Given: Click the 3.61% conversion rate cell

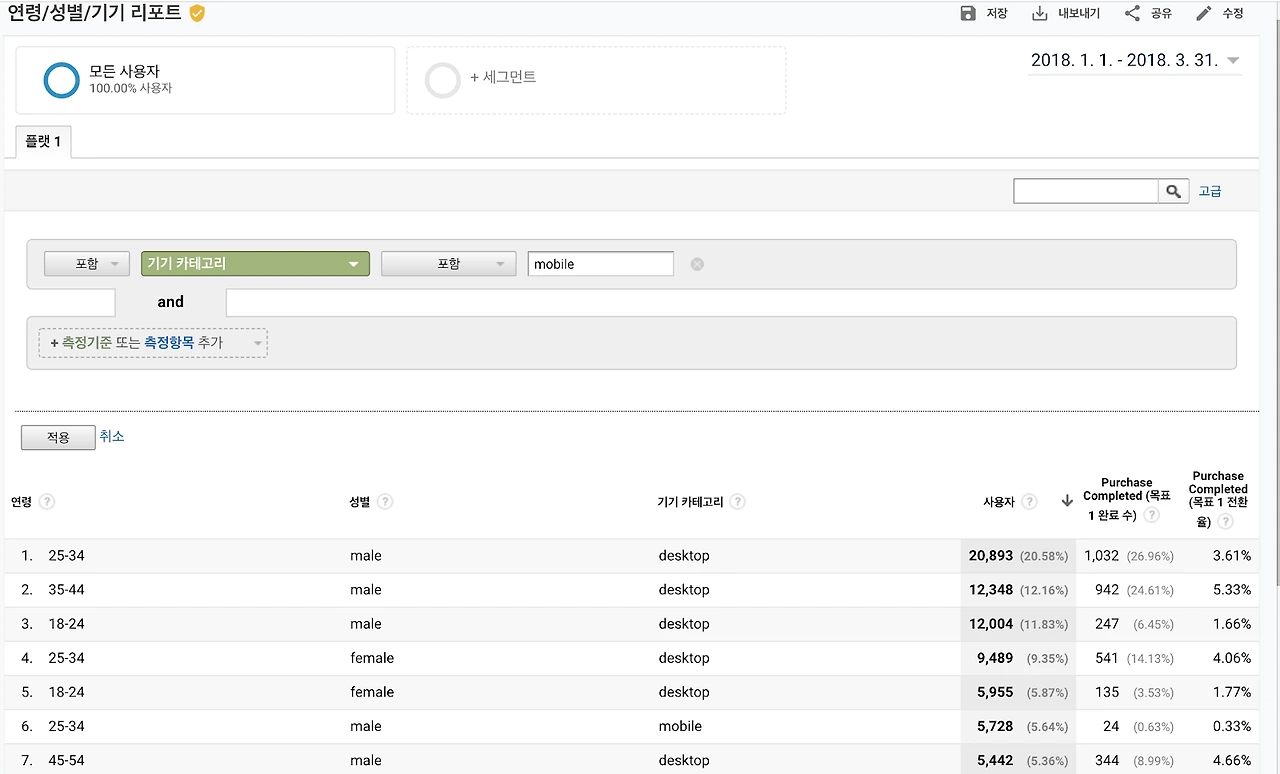Looking at the screenshot, I should pyautogui.click(x=1232, y=556).
